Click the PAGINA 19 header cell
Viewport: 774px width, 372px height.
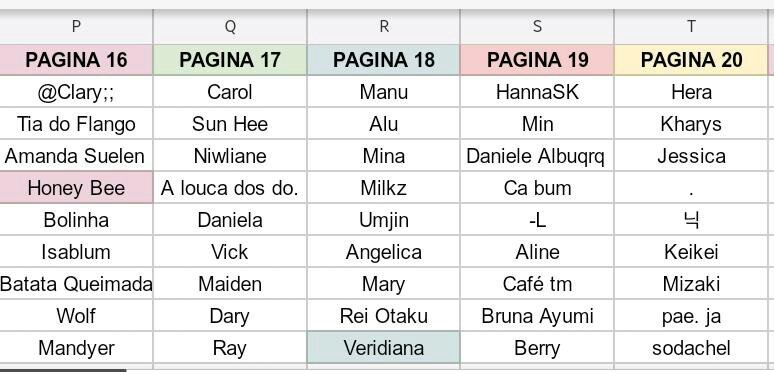pyautogui.click(x=537, y=60)
